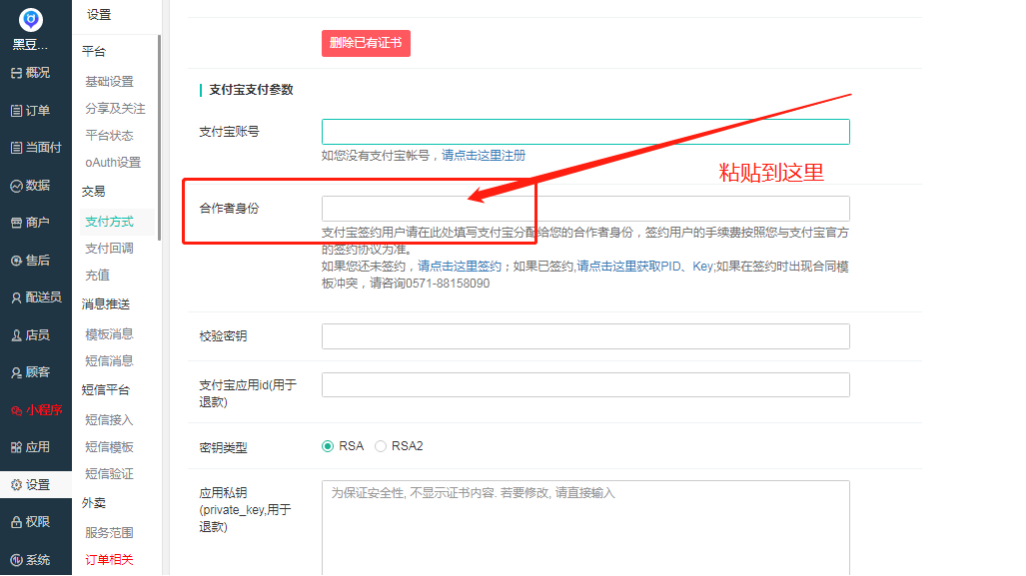Open 充值 settings page
This screenshot has width=1026, height=576.
(97, 276)
